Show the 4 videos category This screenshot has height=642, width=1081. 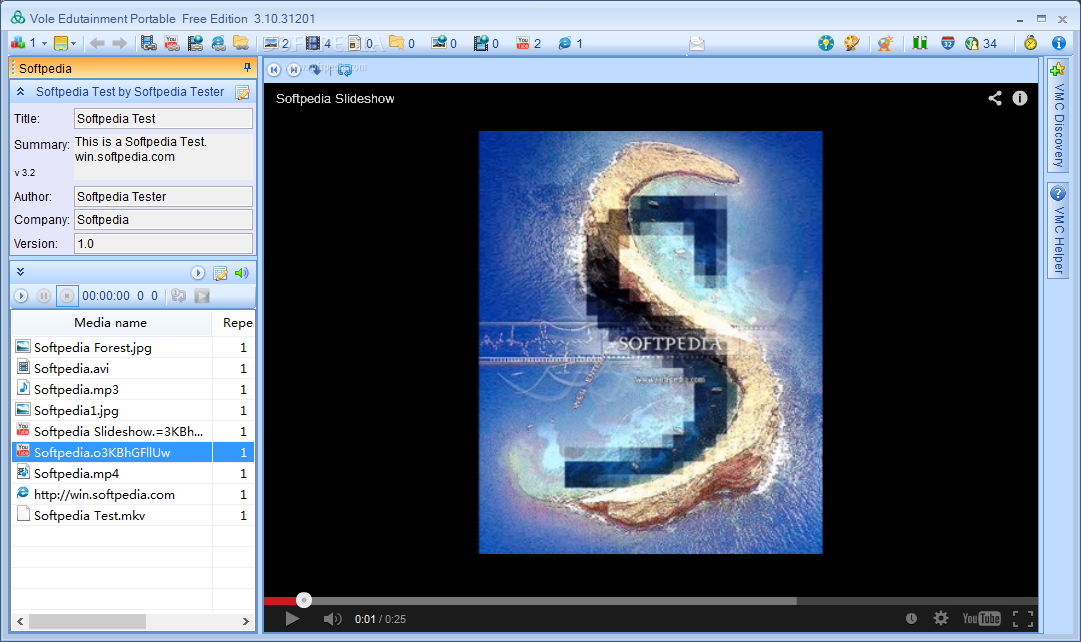319,43
